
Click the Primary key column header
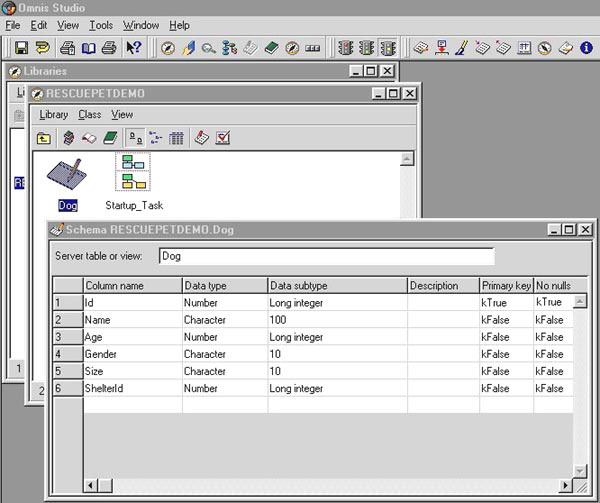coord(506,285)
